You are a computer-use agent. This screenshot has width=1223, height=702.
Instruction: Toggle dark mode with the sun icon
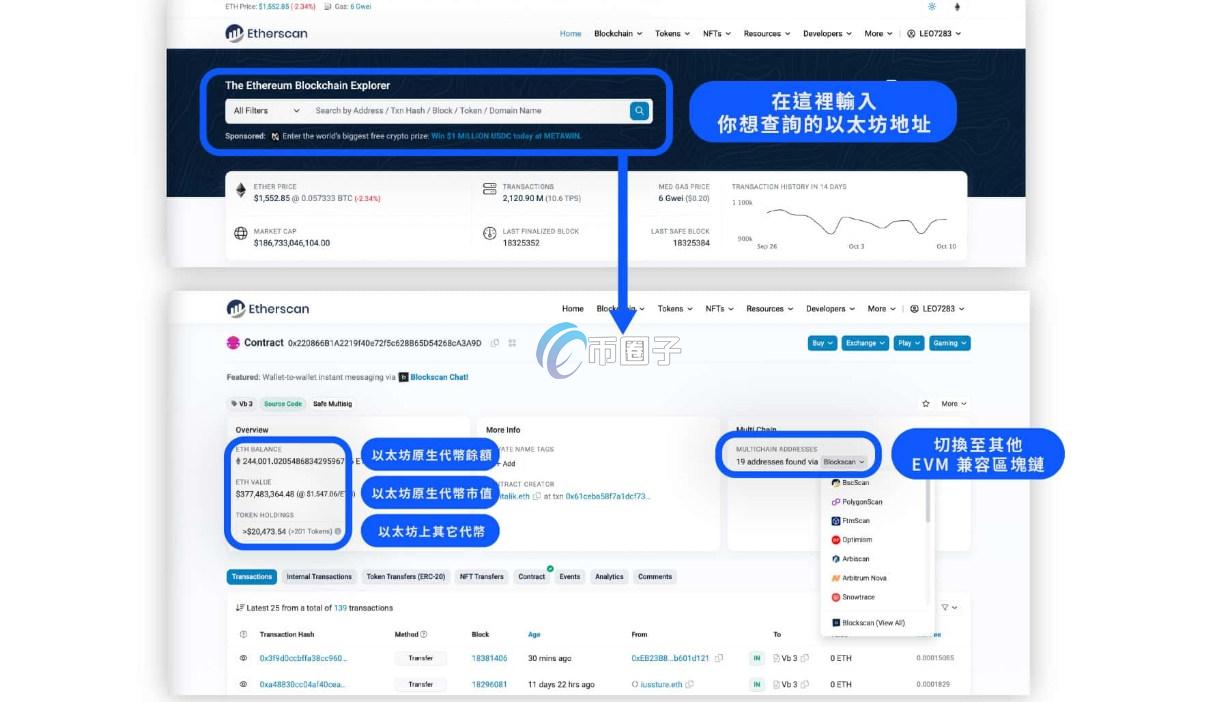930,6
